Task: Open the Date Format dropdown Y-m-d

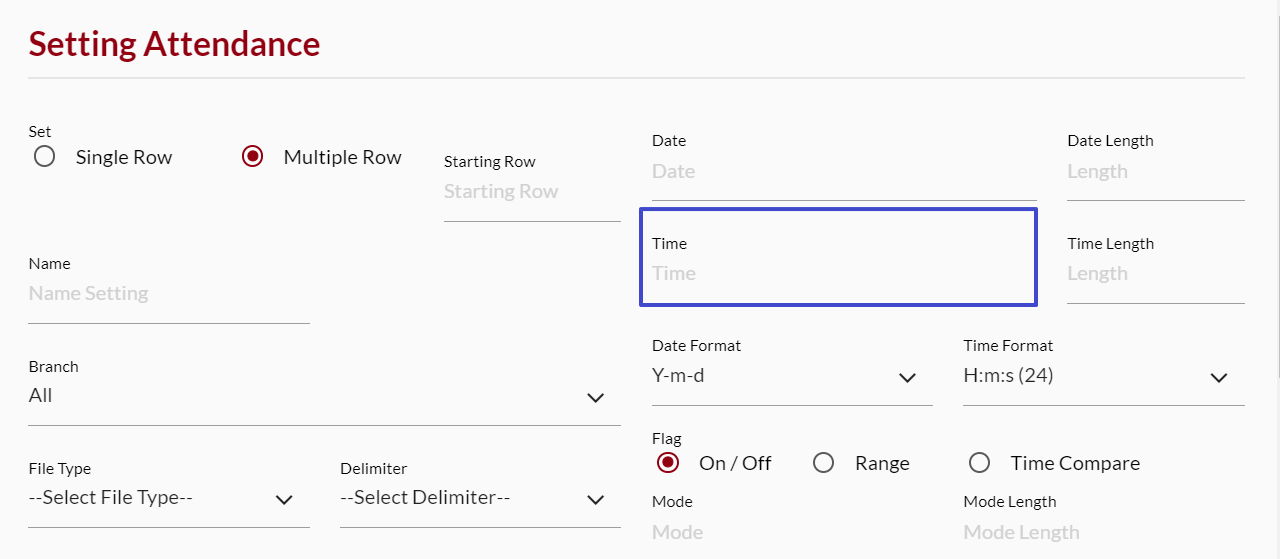Action: (x=792, y=376)
